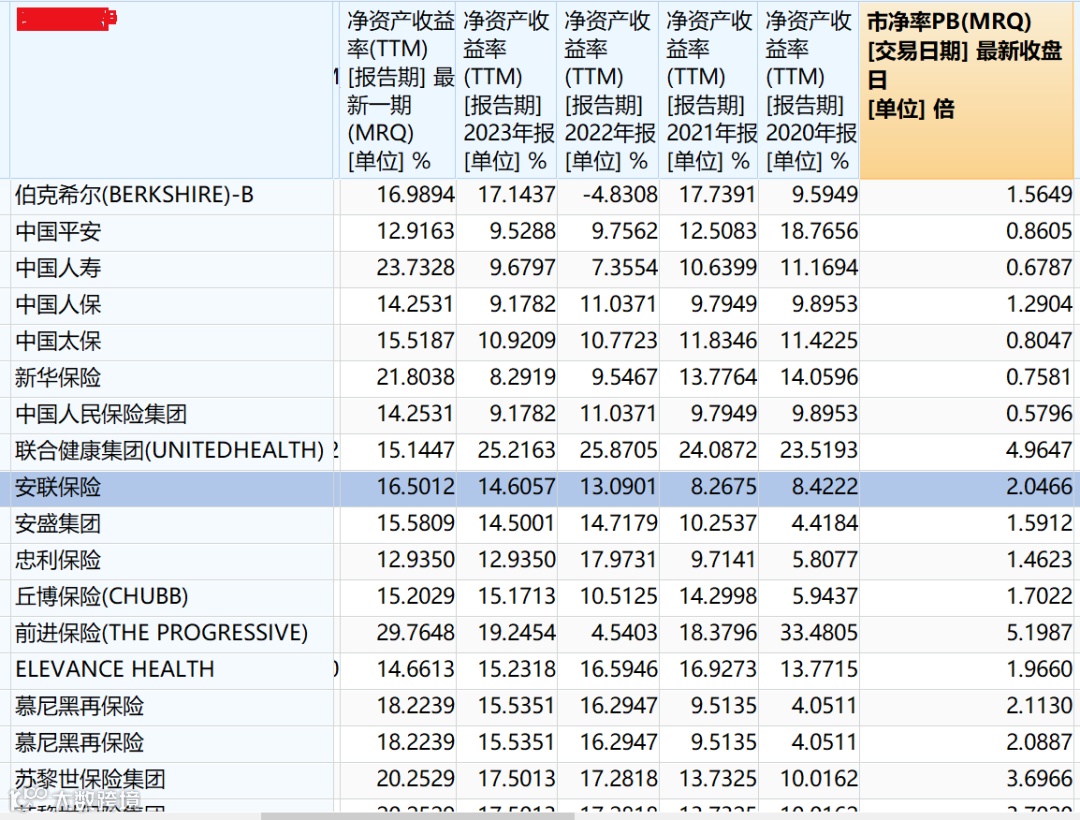Click 新华保险 PB value 0.7581
Screen dimensions: 1080x820
1039,377
